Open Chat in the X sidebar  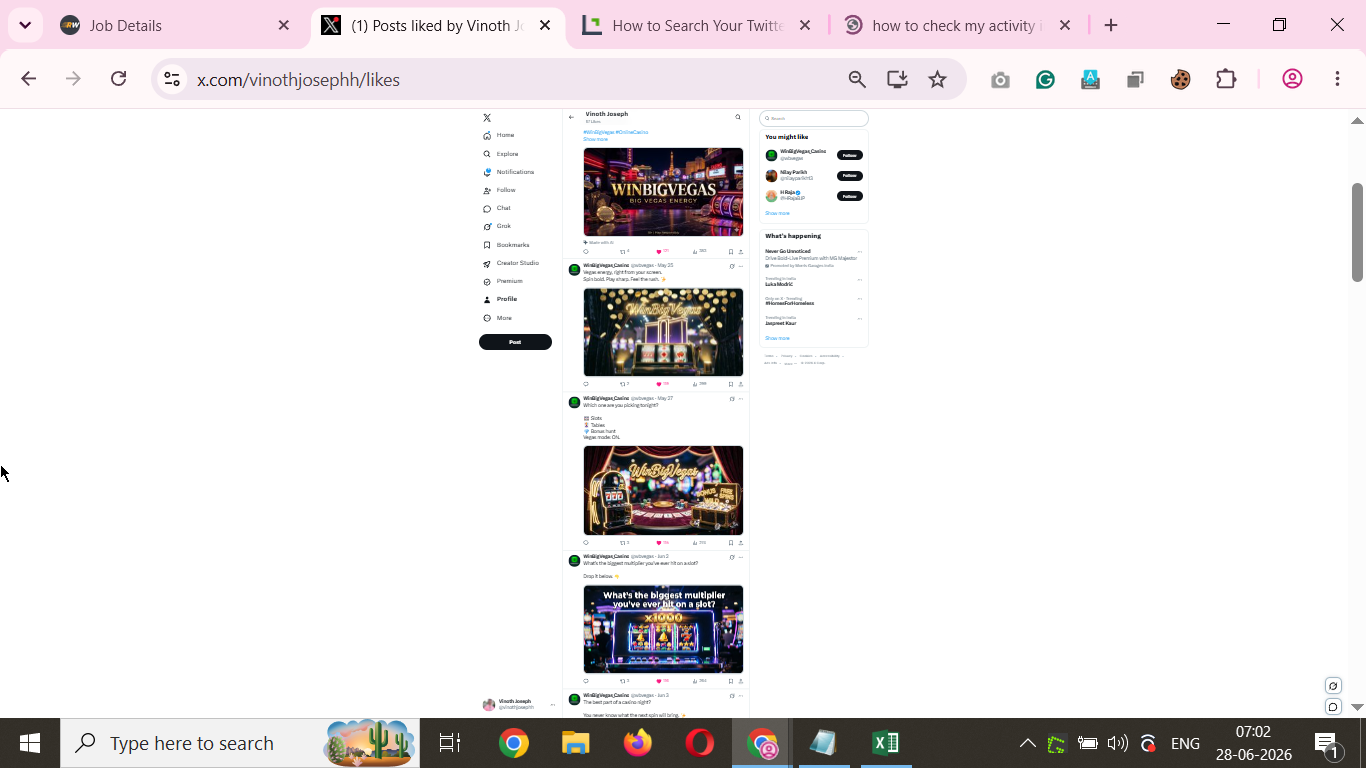pyautogui.click(x=497, y=208)
